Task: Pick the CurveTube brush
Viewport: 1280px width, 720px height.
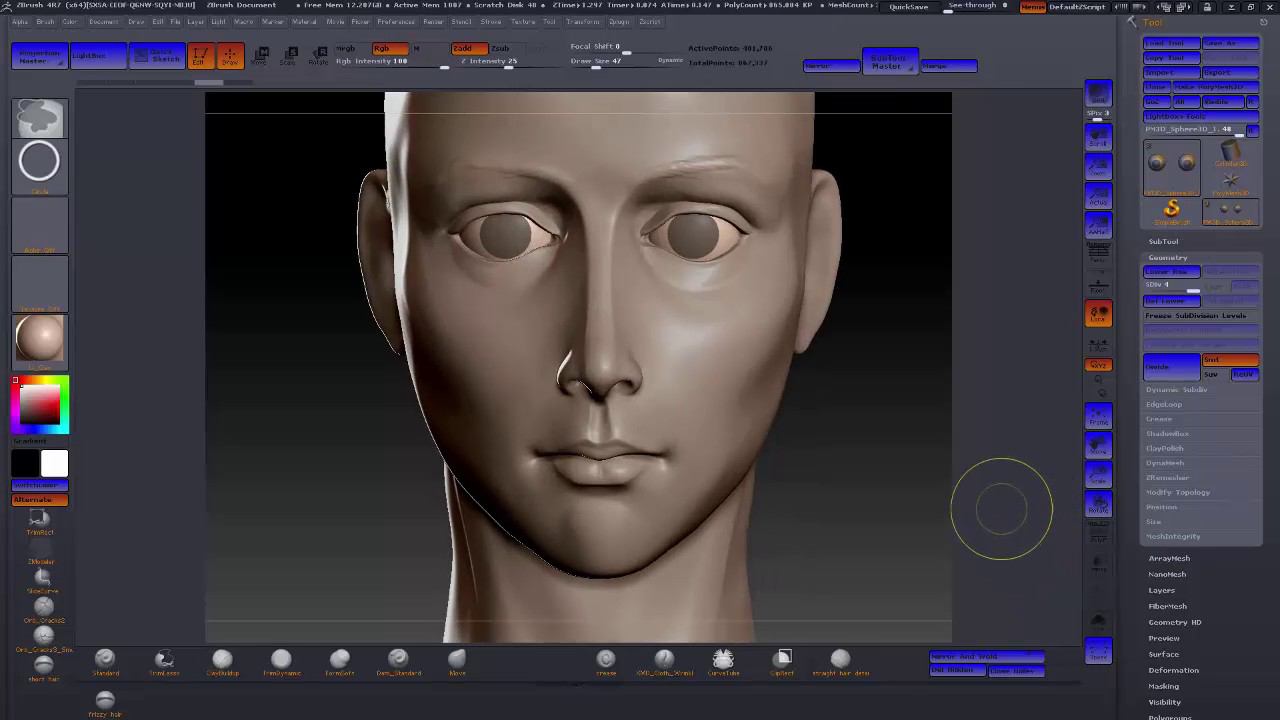Action: pyautogui.click(x=723, y=659)
